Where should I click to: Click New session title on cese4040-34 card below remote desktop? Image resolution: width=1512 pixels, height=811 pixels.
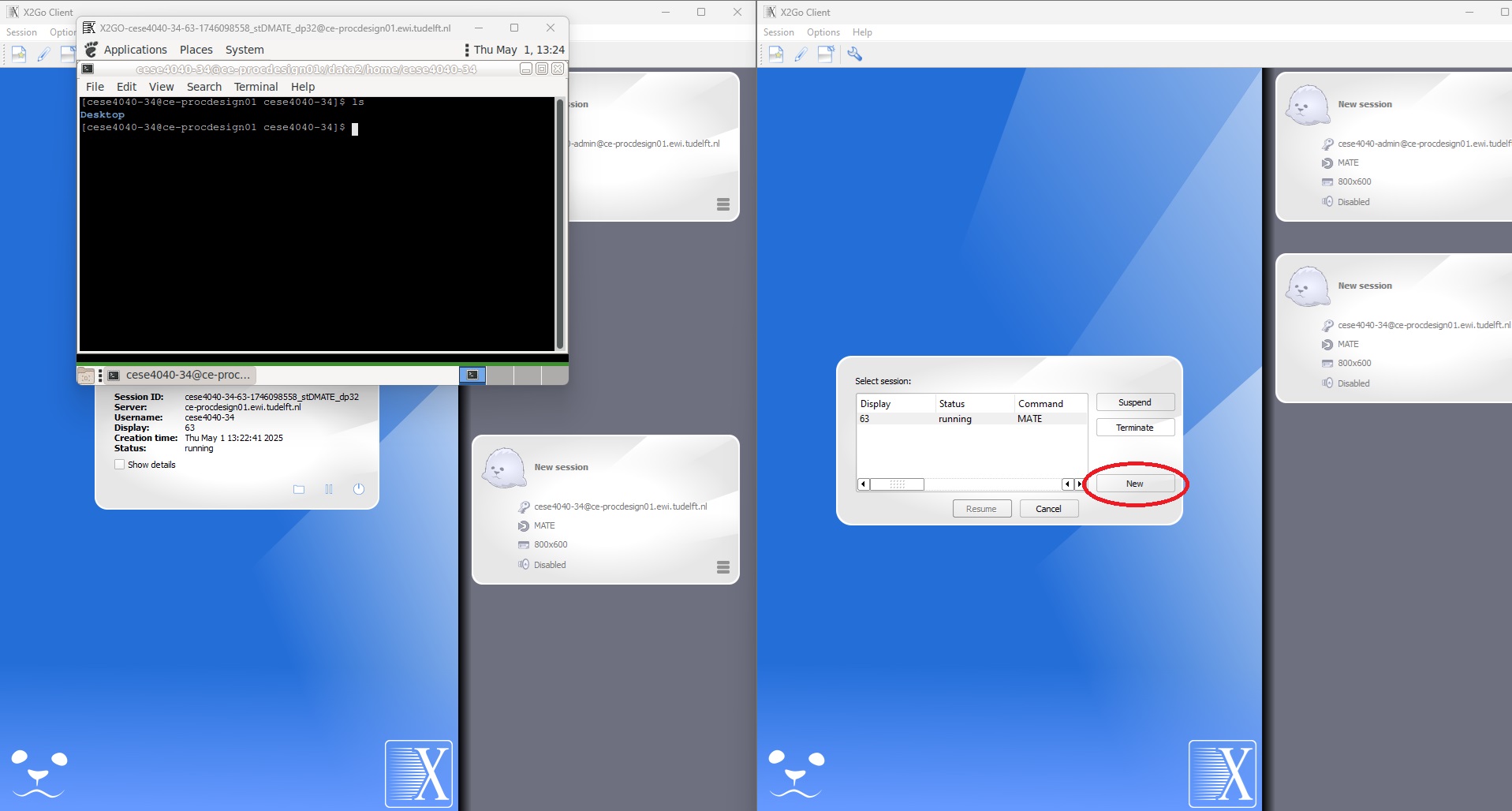pyautogui.click(x=561, y=467)
